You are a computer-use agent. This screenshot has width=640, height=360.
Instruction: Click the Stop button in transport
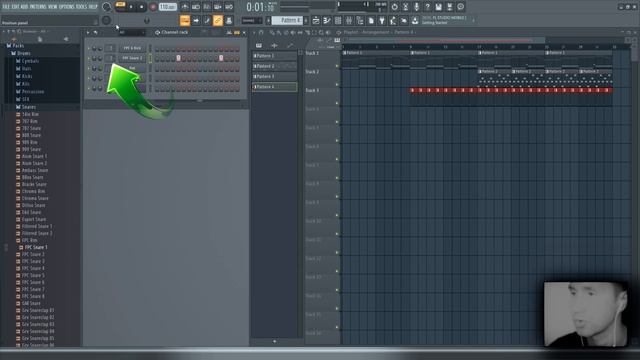click(x=141, y=7)
